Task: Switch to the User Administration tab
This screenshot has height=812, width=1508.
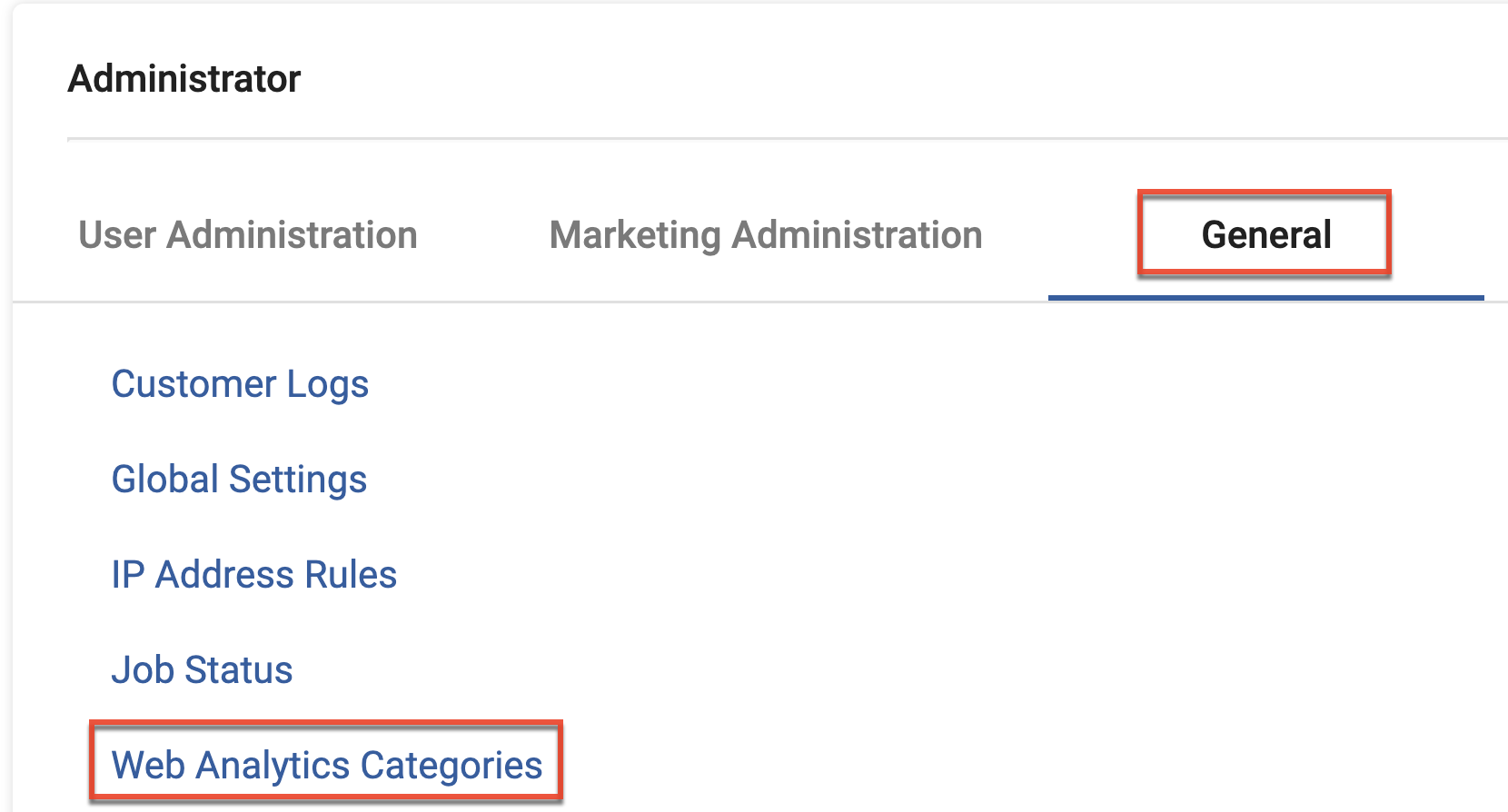Action: [x=247, y=235]
